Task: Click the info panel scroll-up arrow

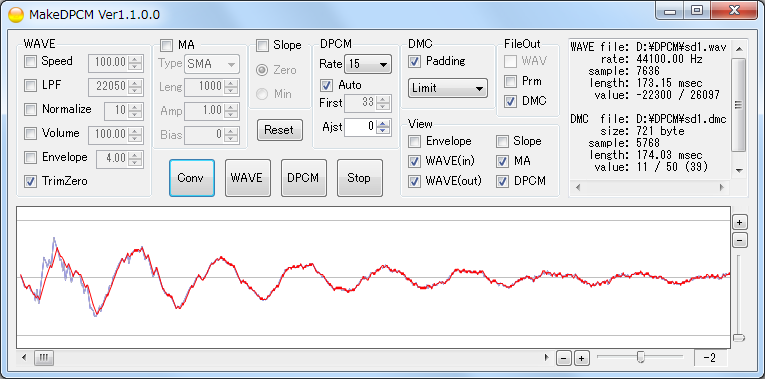Action: pyautogui.click(x=739, y=48)
